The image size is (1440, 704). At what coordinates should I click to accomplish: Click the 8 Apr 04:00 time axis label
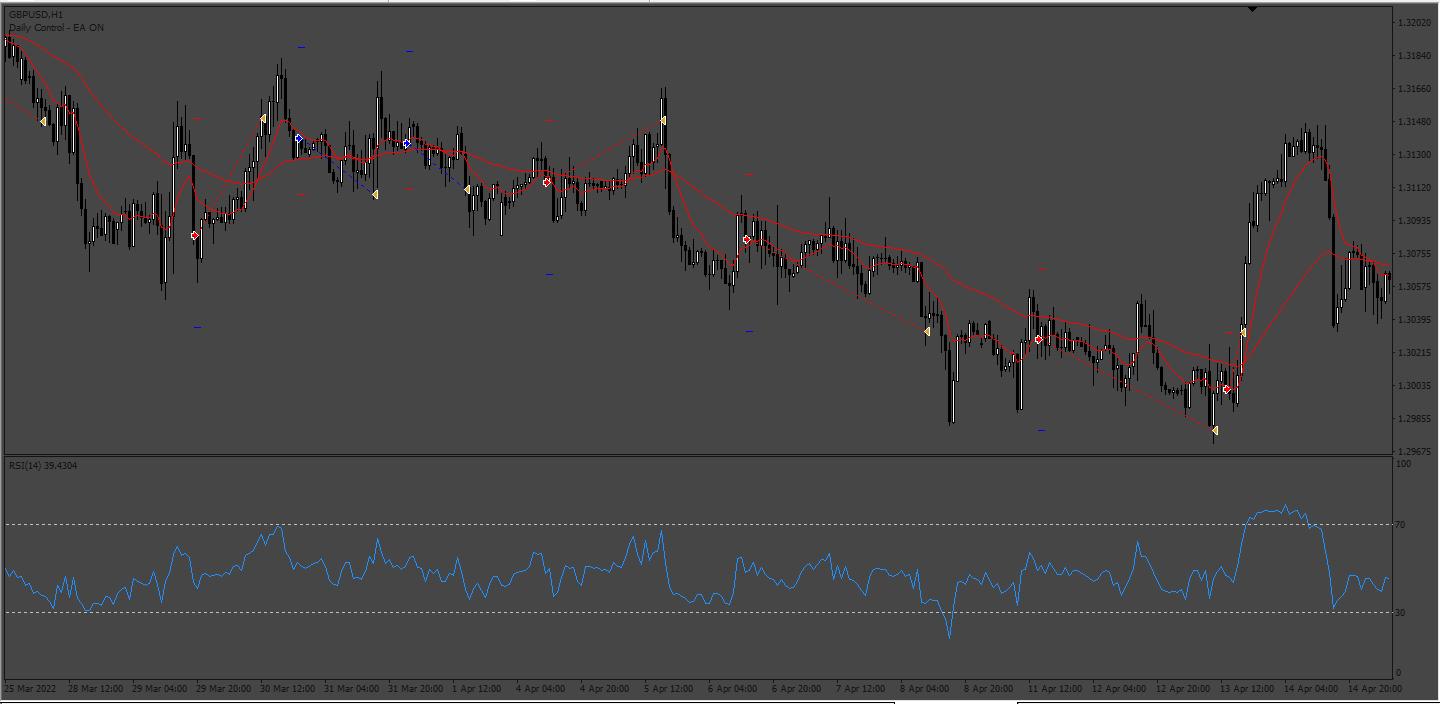point(926,689)
